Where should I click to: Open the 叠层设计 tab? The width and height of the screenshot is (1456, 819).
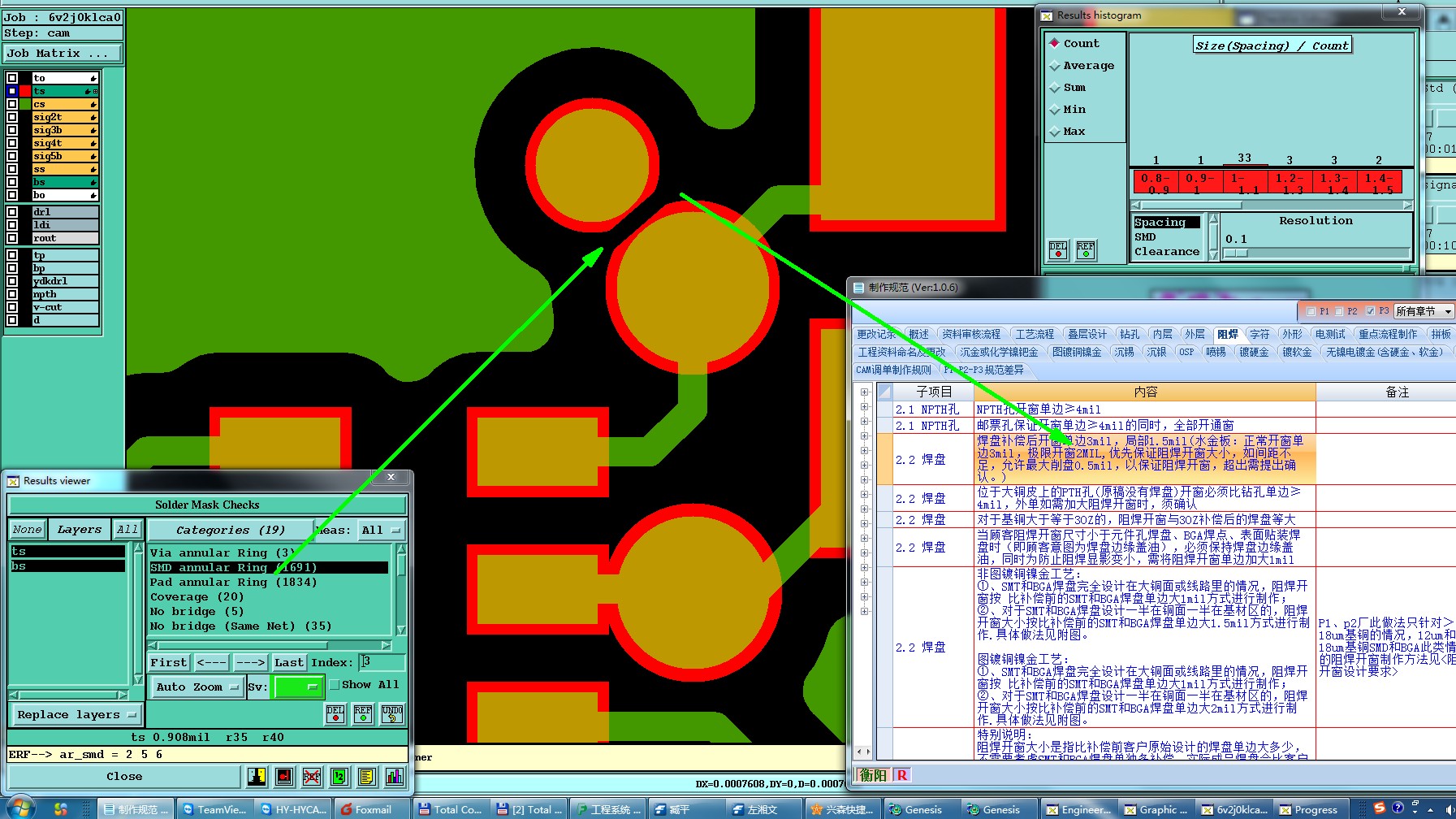click(1087, 334)
